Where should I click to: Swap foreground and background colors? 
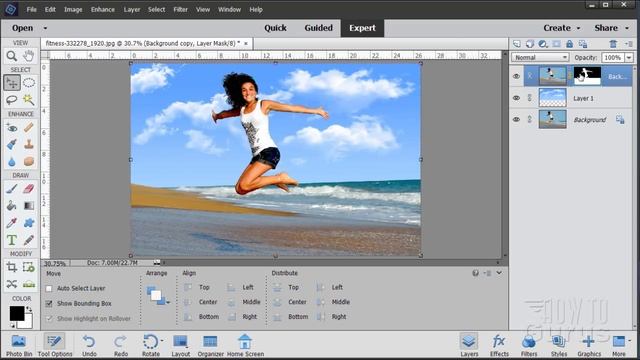tap(29, 309)
